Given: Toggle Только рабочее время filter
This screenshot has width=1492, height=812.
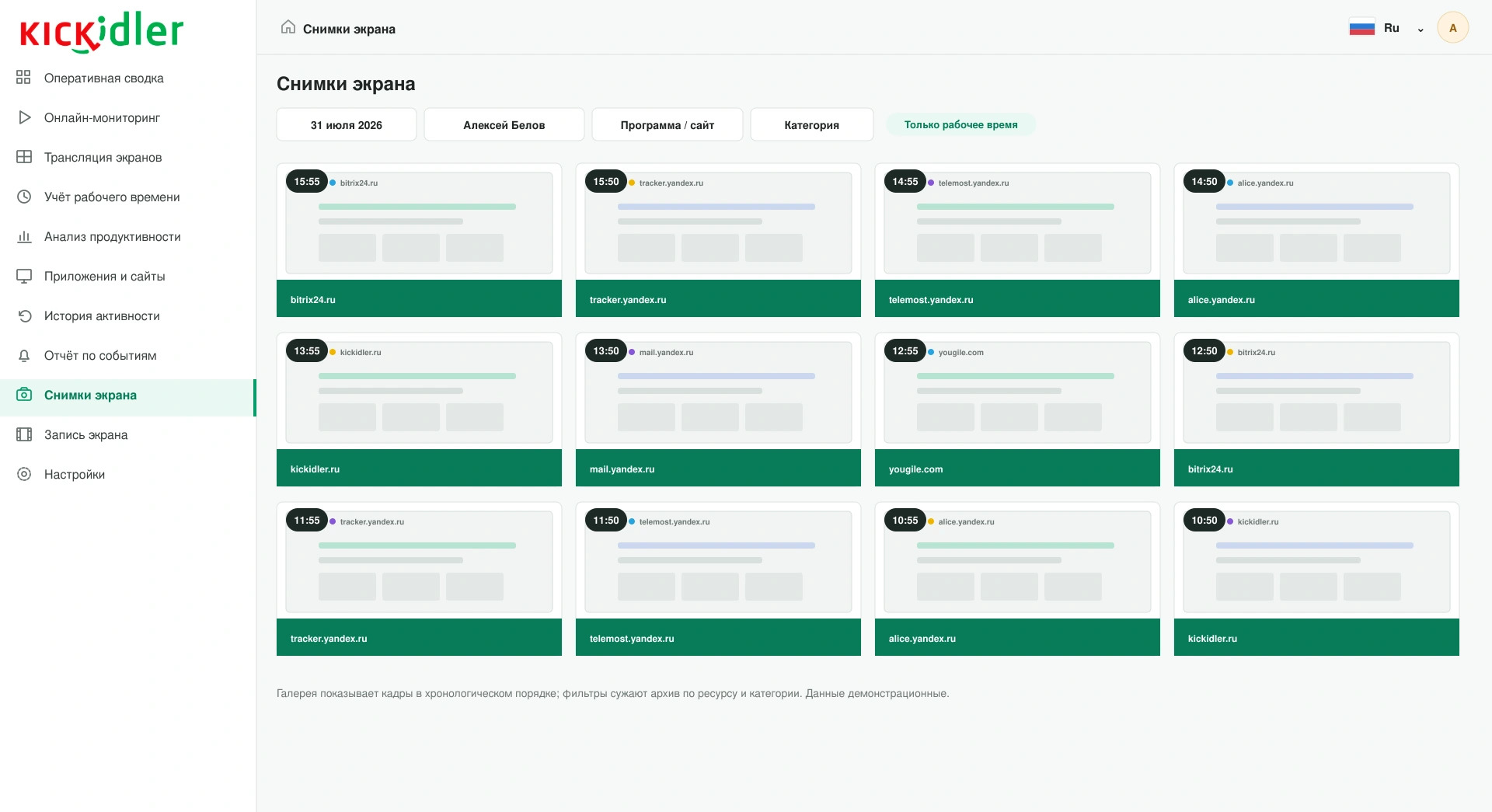Looking at the screenshot, I should click(x=961, y=124).
